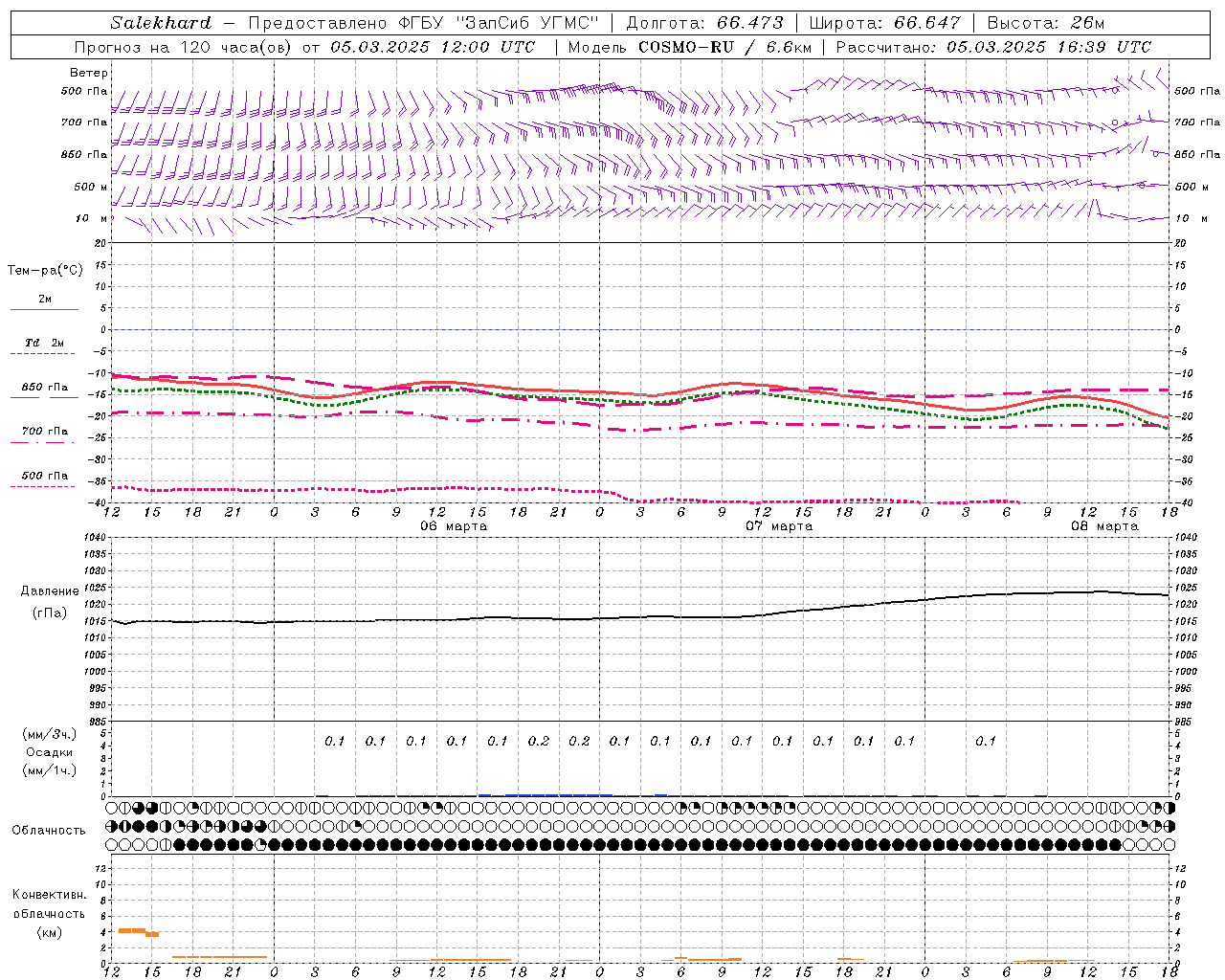Image resolution: width=1225 pixels, height=980 pixels.
Task: Click the 'Ветер' wind panel label
Action: [x=89, y=73]
